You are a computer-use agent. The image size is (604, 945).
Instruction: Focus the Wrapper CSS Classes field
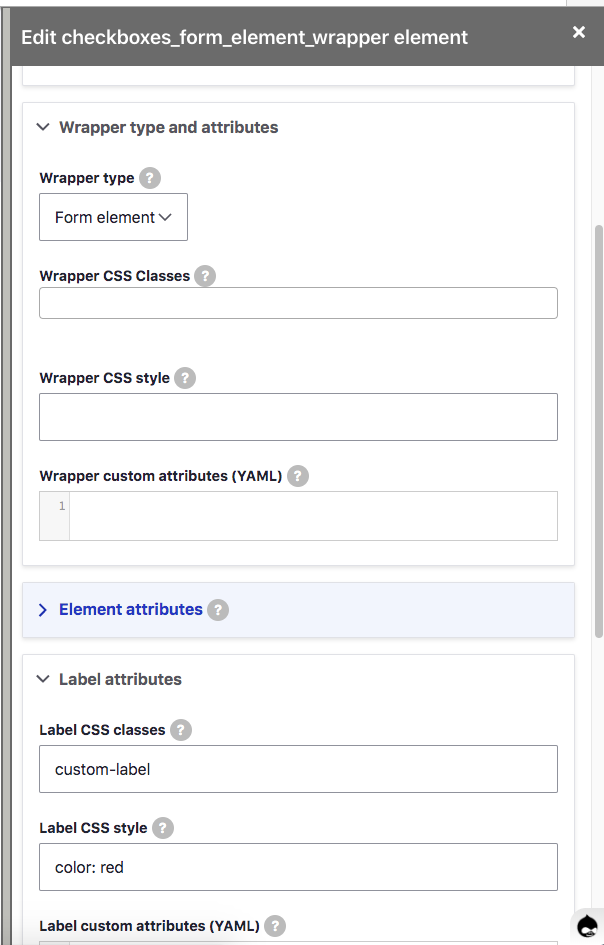tap(298, 303)
